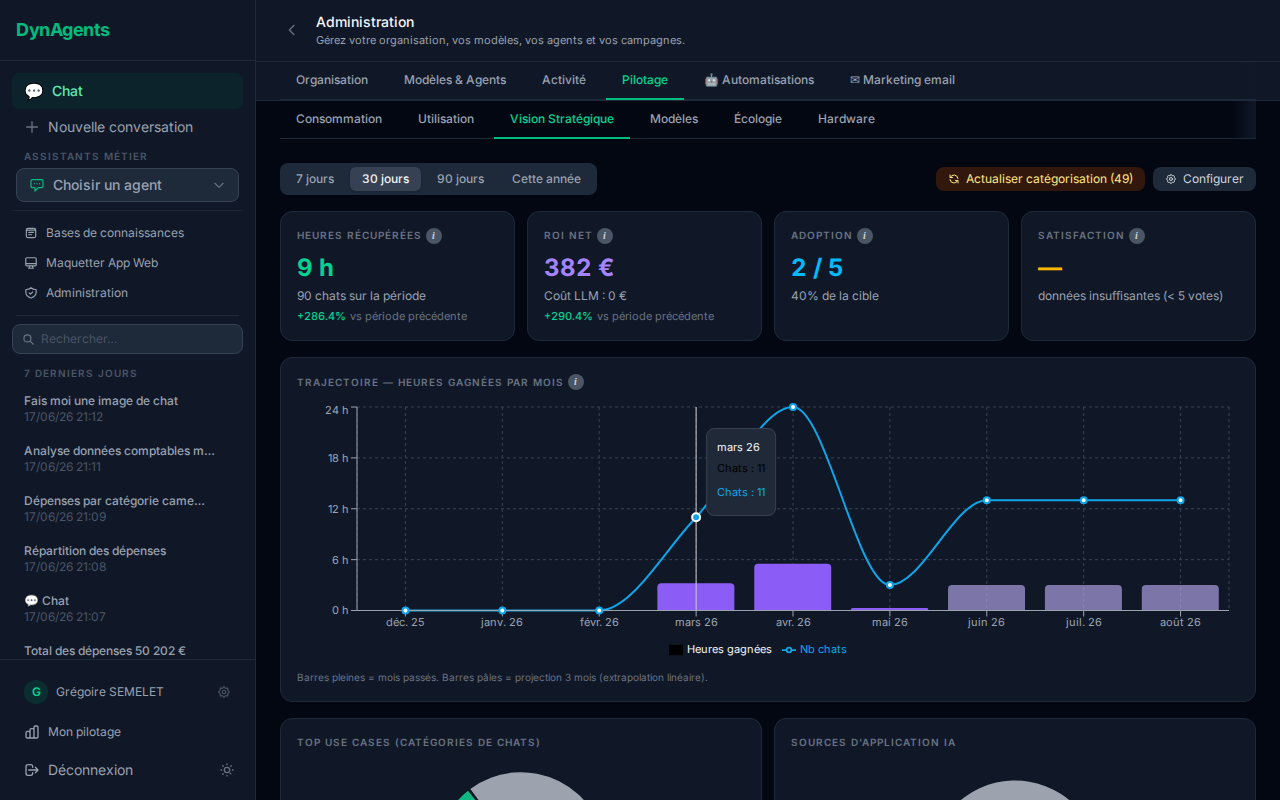Open the Modèles sub-tab
The image size is (1280, 800).
tap(674, 119)
